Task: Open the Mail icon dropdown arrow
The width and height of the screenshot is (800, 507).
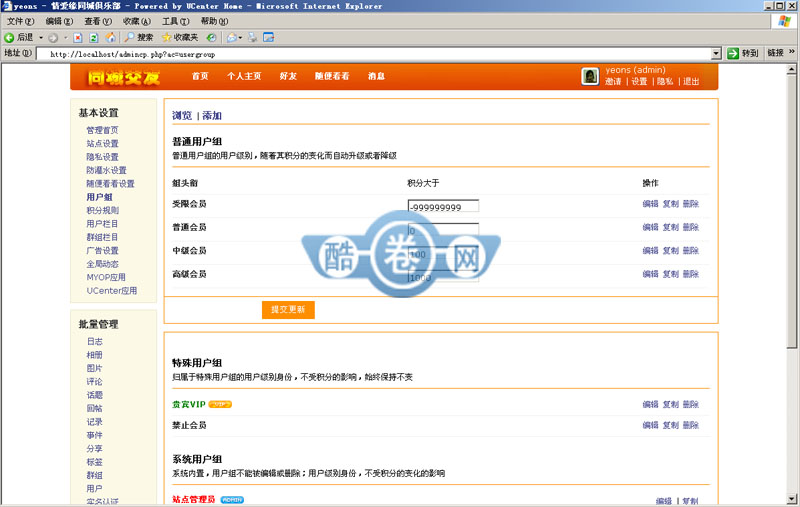Action: point(240,38)
